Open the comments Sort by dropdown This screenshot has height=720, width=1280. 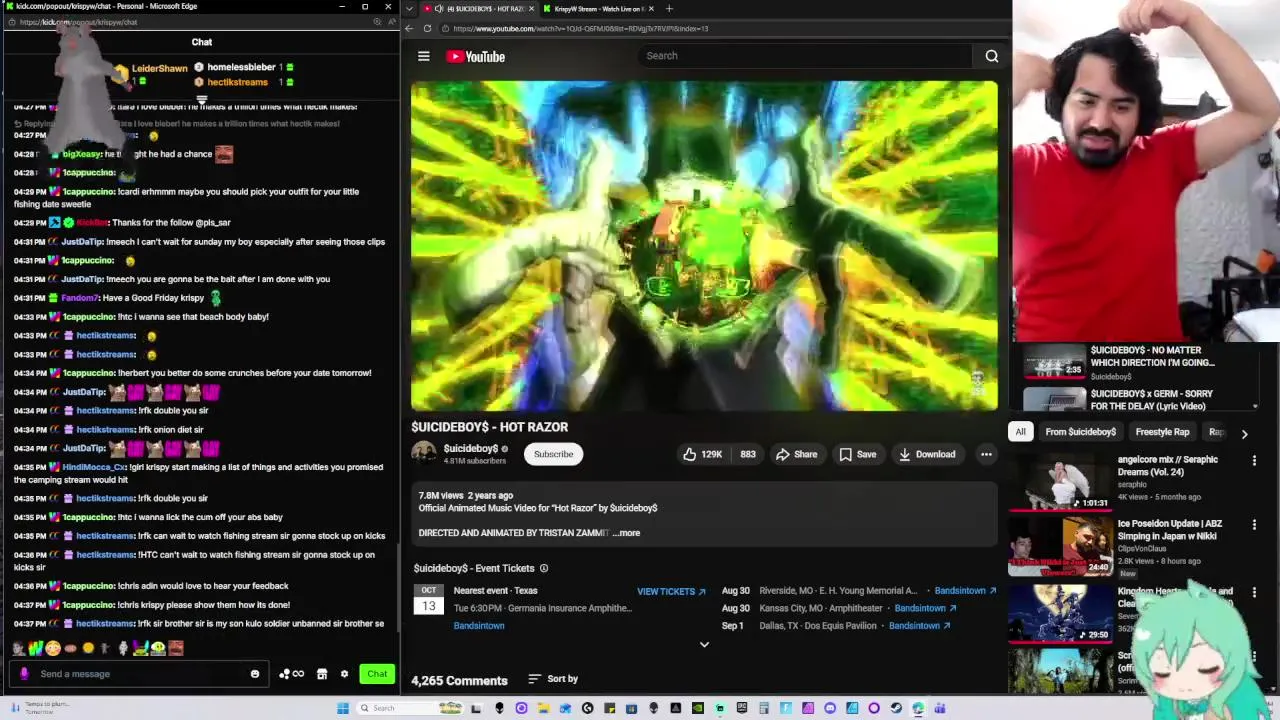(x=553, y=679)
